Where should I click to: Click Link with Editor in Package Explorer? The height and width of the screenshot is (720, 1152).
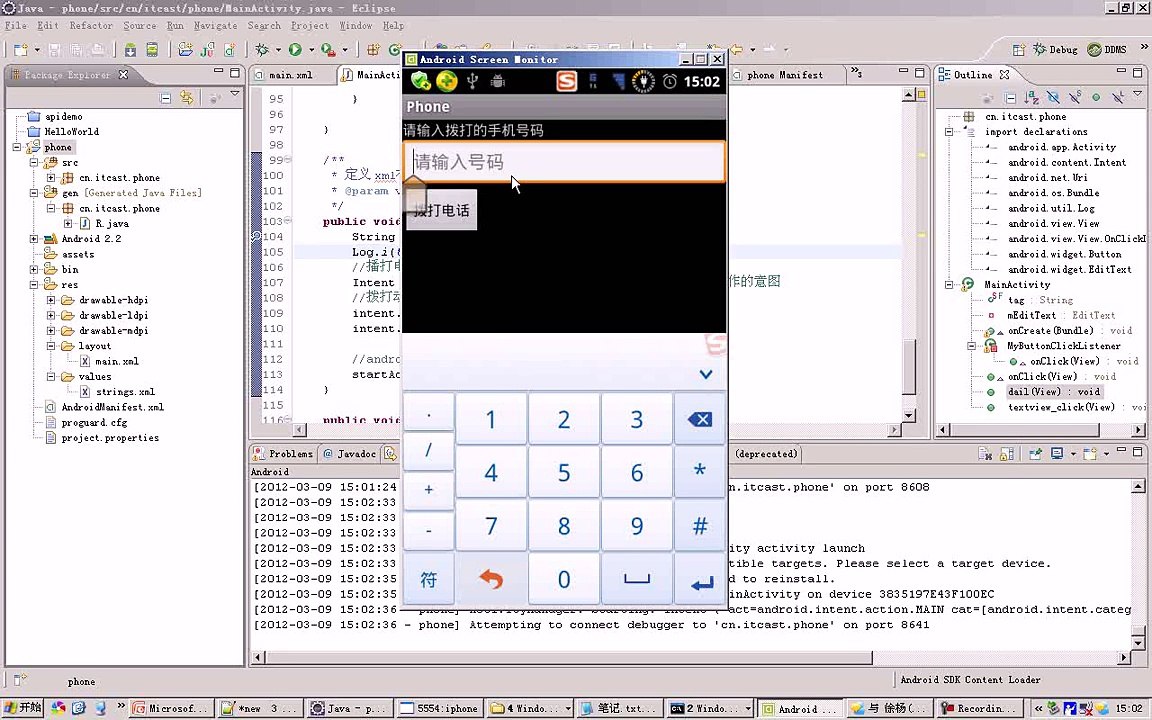pos(187,98)
